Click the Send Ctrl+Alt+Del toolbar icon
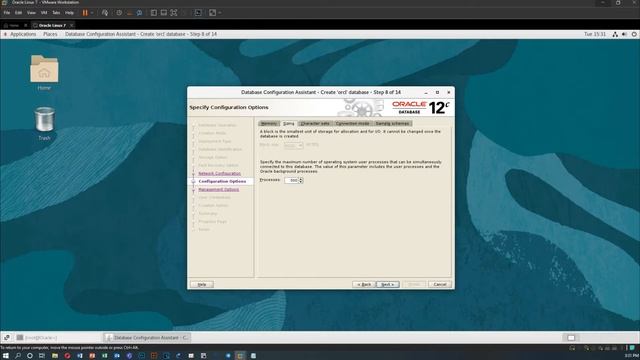Image resolution: width=640 pixels, height=360 pixels. coord(105,13)
